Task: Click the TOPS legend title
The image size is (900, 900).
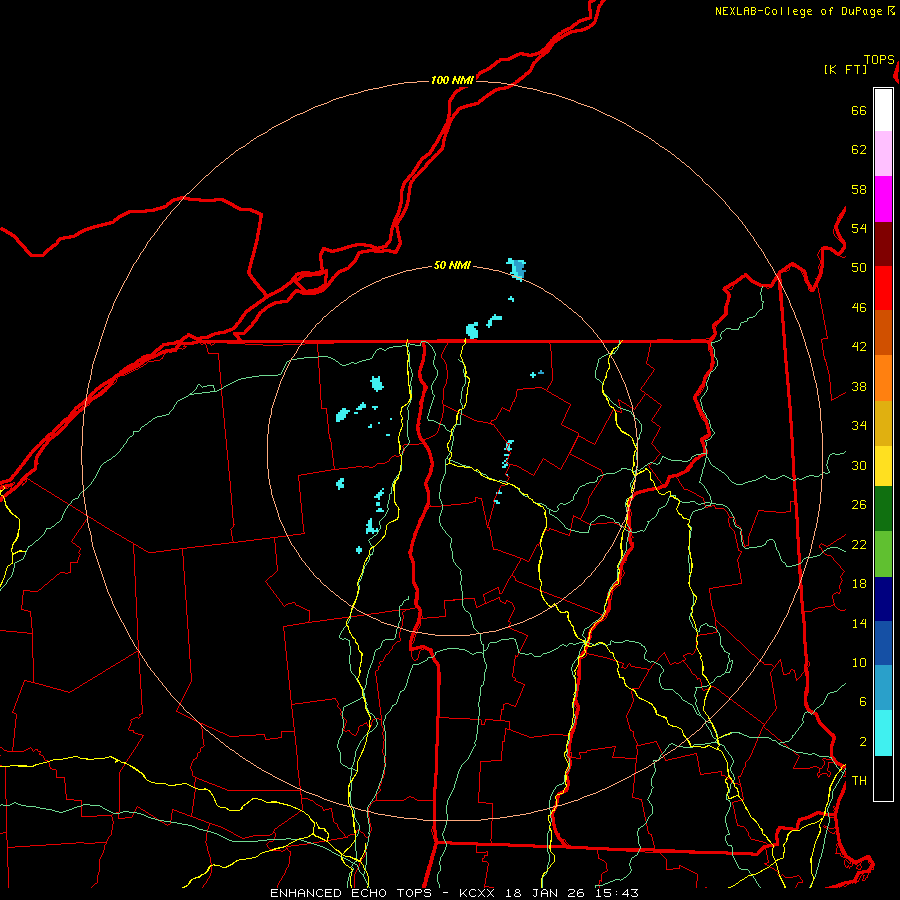Action: tap(879, 60)
